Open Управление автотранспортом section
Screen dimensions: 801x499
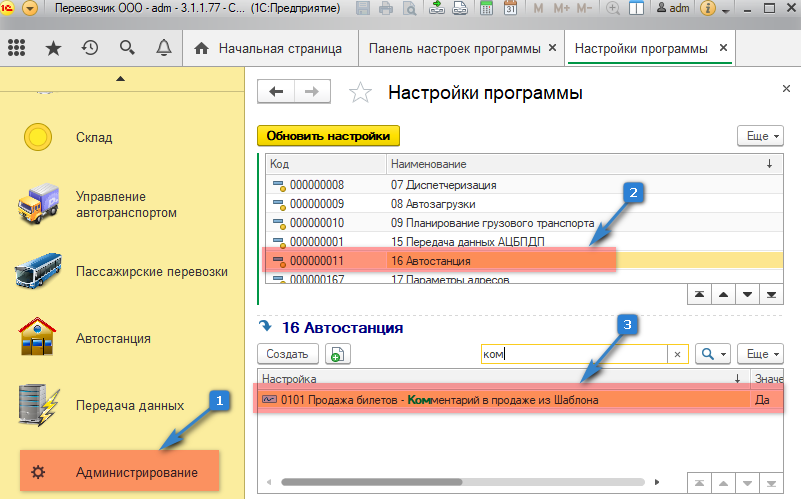click(x=126, y=205)
